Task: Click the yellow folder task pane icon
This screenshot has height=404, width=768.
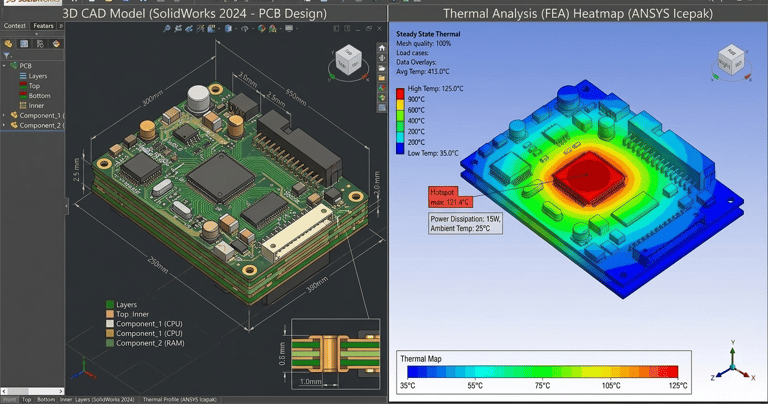Action: (382, 78)
